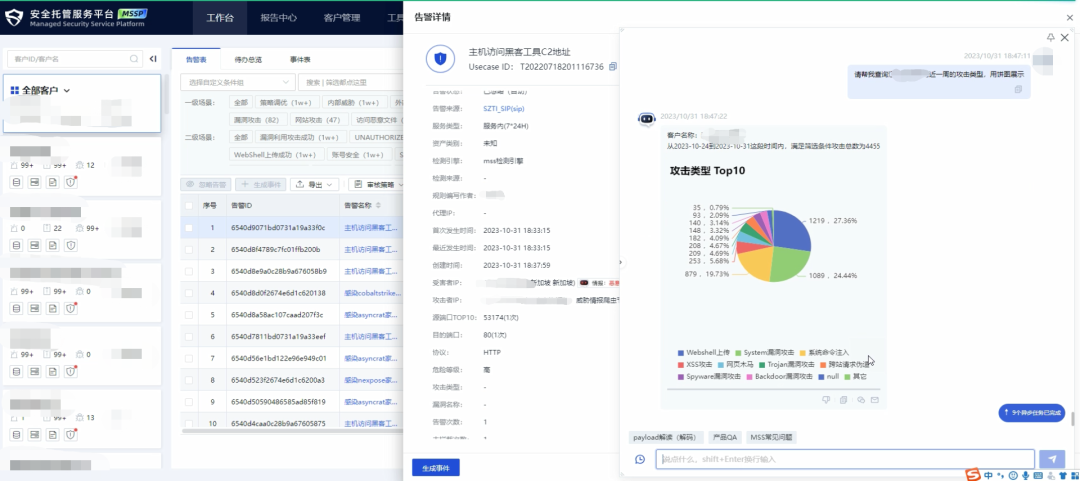Viewport: 1080px width, 481px height.
Task: Click blue 生成事件 button in alert details
Action: (x=436, y=467)
